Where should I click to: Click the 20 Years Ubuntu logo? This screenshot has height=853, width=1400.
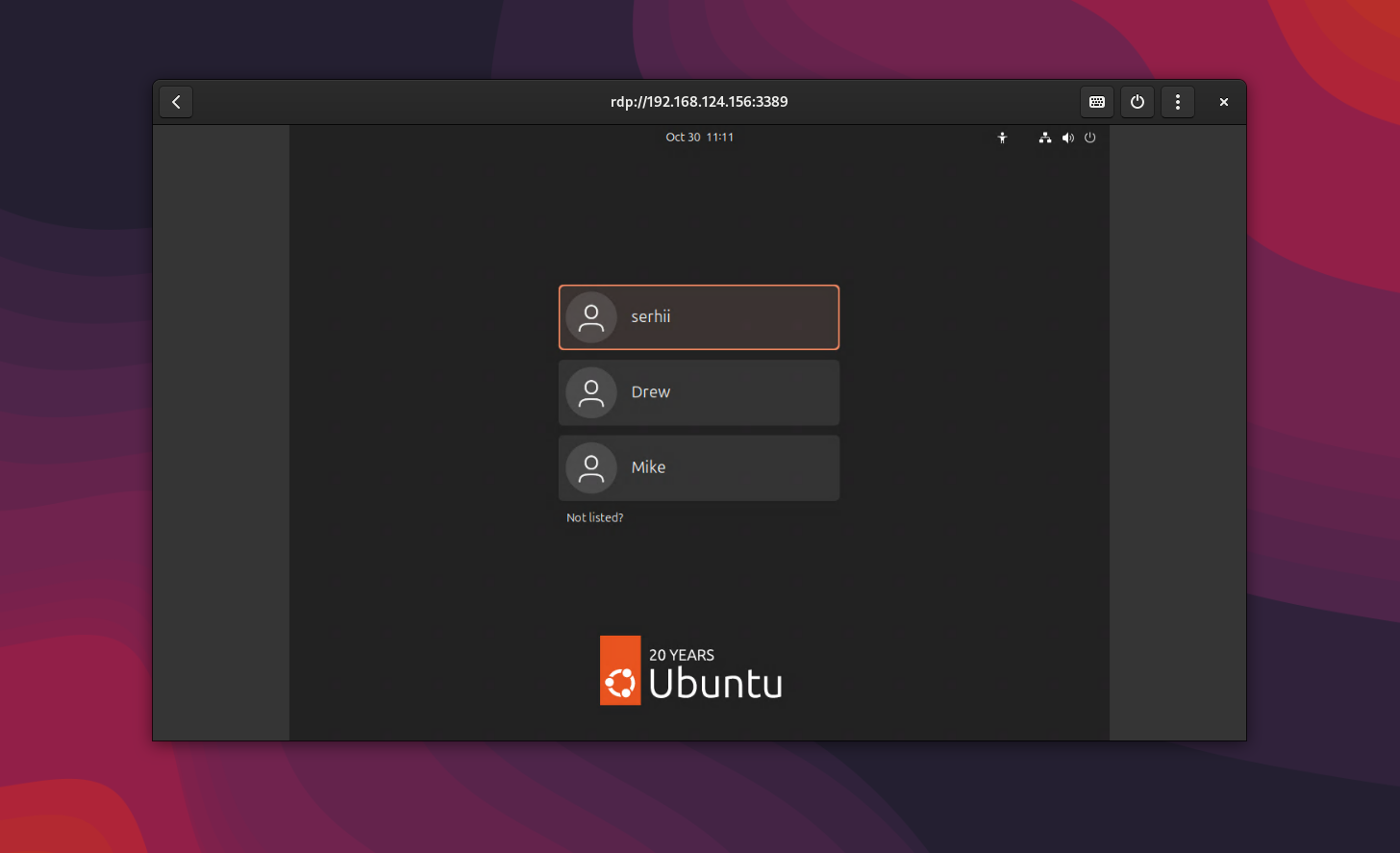(x=690, y=670)
